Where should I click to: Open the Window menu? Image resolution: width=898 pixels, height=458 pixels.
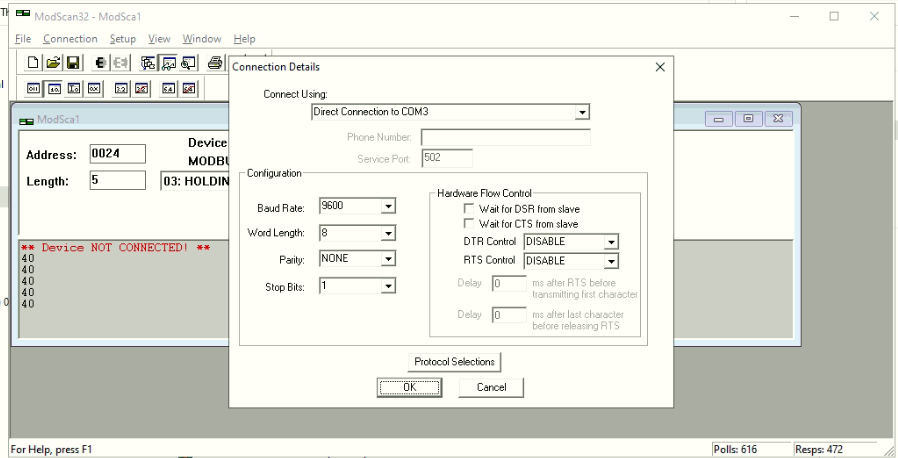202,39
